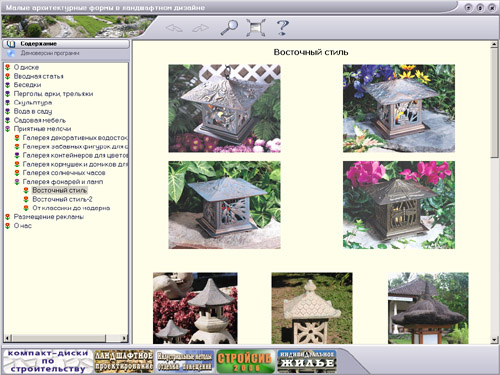The height and width of the screenshot is (375, 500).
Task: Open Галерея кормушек и домиков item
Action: 75,164
